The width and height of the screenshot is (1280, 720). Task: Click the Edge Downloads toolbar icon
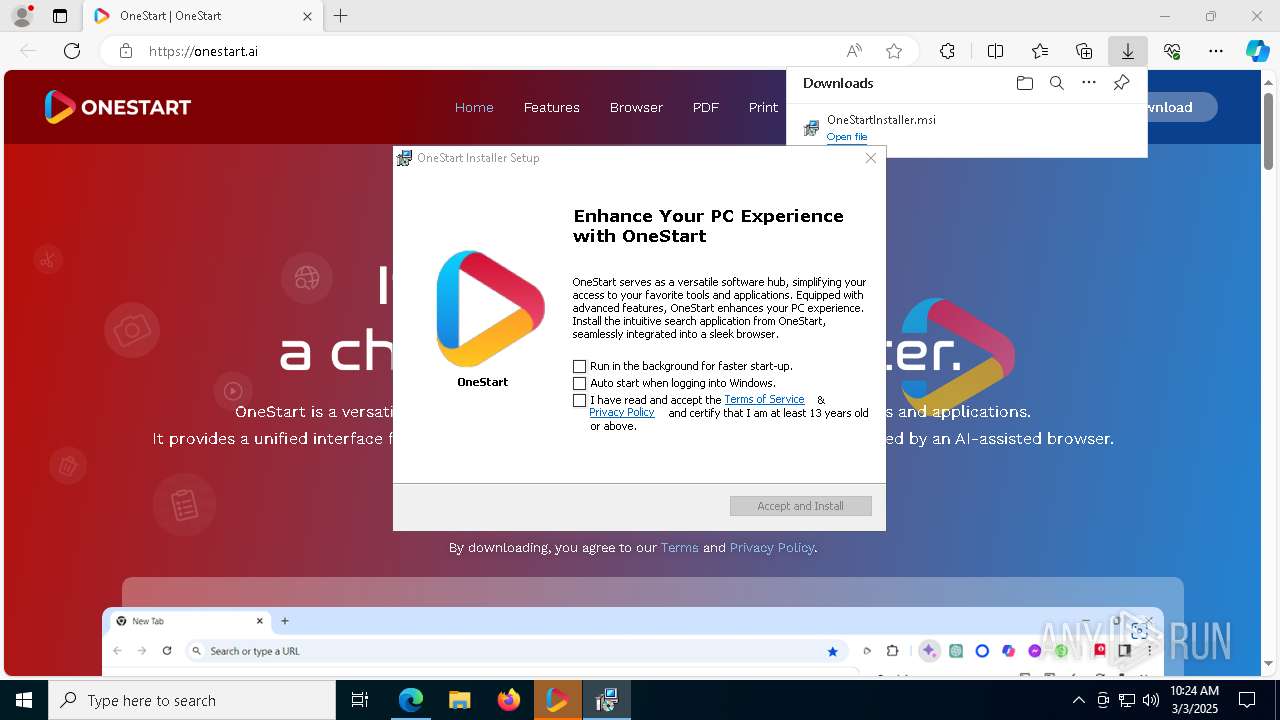coord(1127,51)
